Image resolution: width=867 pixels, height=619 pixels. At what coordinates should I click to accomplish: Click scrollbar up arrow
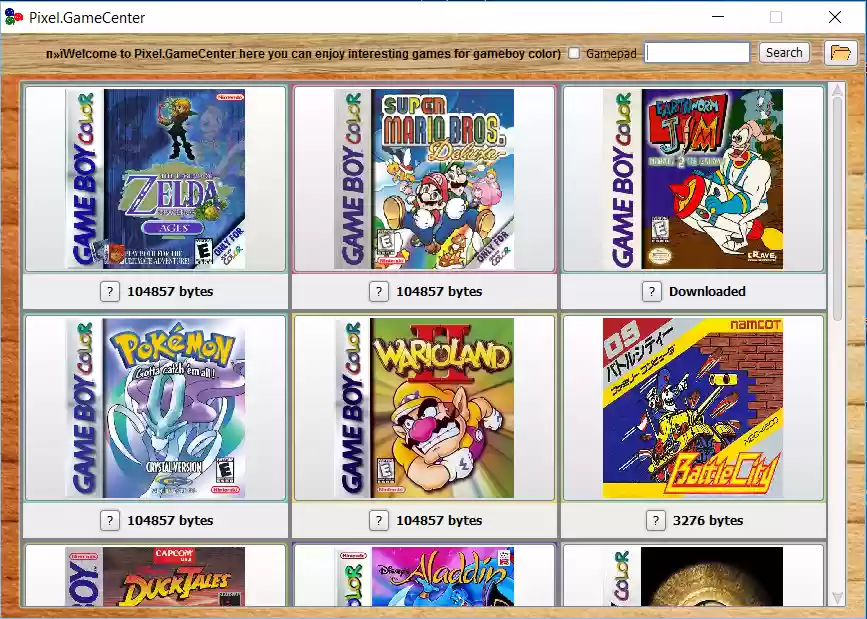click(837, 90)
